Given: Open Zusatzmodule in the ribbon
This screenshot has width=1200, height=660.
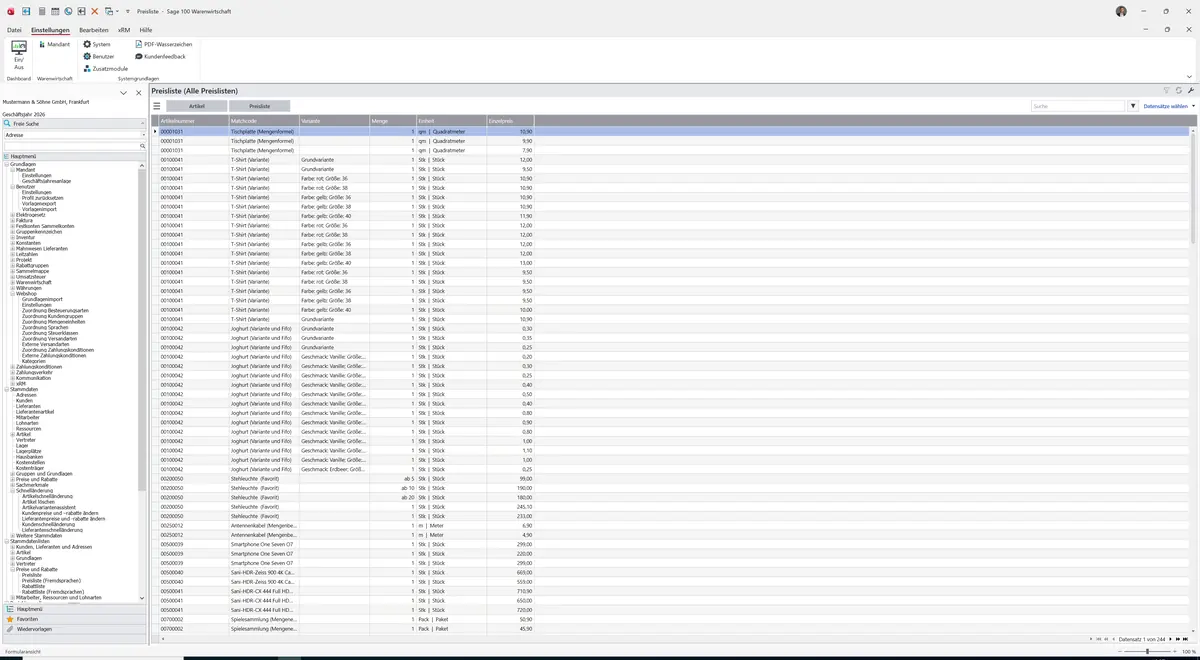Looking at the screenshot, I should (105, 68).
